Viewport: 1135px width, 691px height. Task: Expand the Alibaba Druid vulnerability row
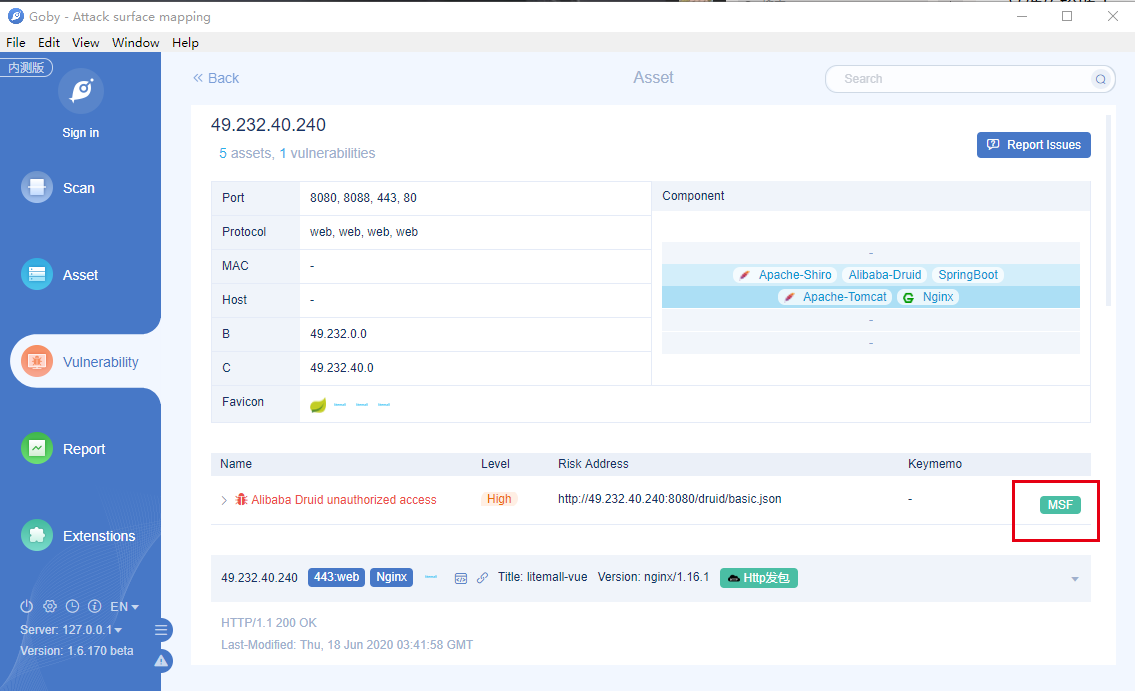pyautogui.click(x=224, y=500)
